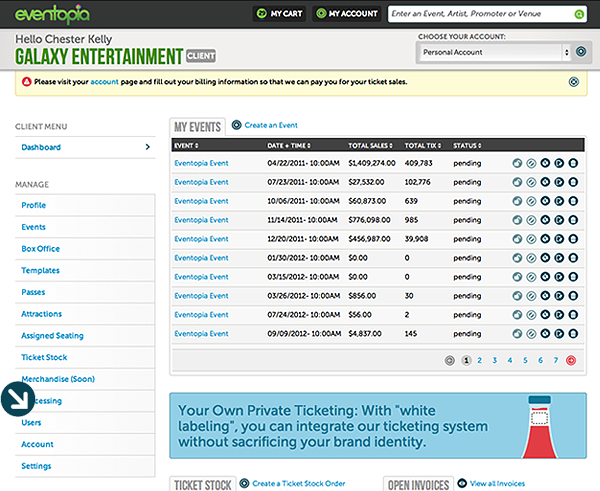Click the edit pencil icon for the 11/14/2011 event
Screen dimensions: 600x491
(x=531, y=220)
